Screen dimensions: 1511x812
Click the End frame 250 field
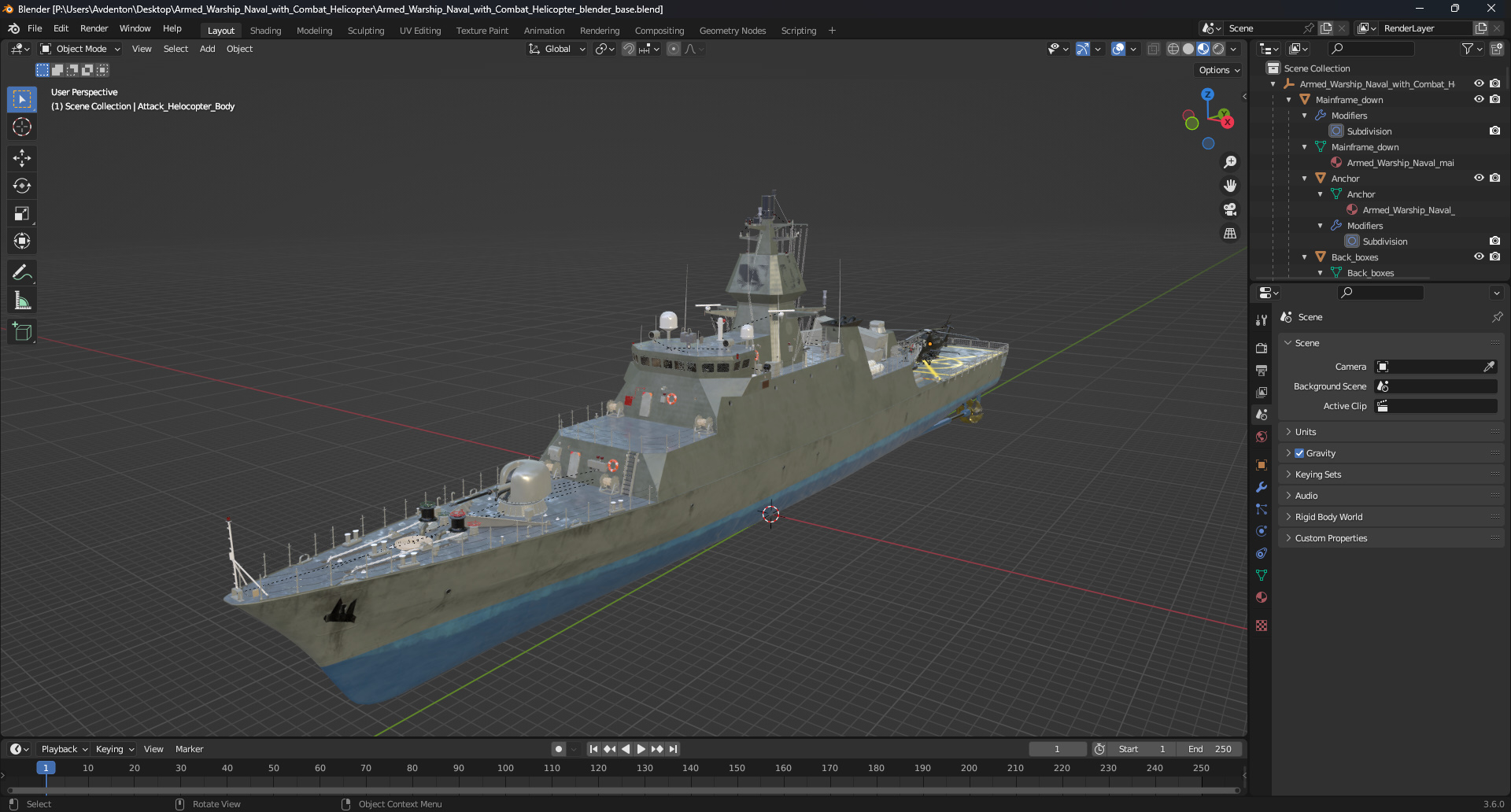pyautogui.click(x=1210, y=749)
